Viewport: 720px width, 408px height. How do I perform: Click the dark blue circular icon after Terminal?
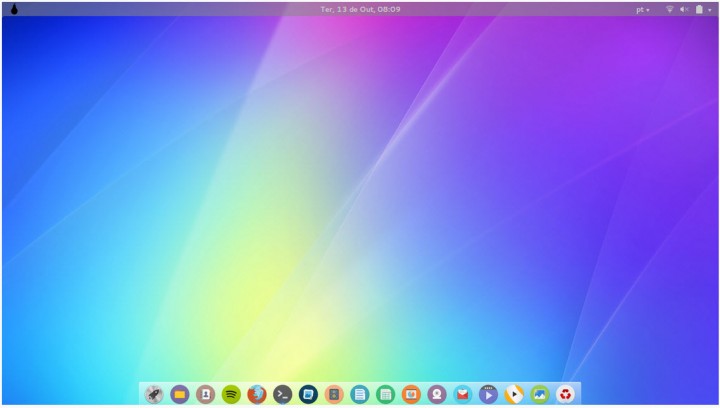coord(309,394)
